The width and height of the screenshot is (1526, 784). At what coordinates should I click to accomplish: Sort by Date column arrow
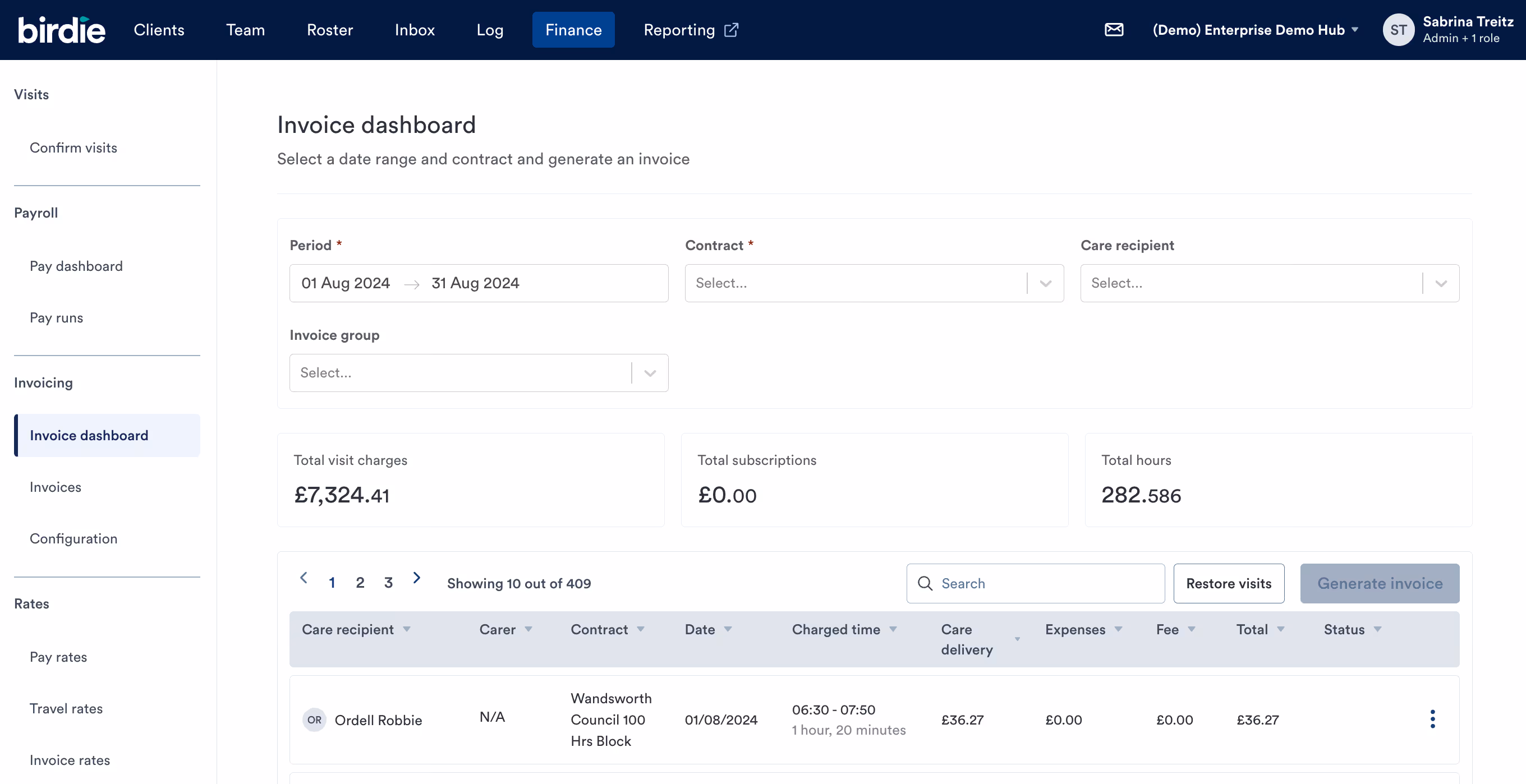(728, 629)
